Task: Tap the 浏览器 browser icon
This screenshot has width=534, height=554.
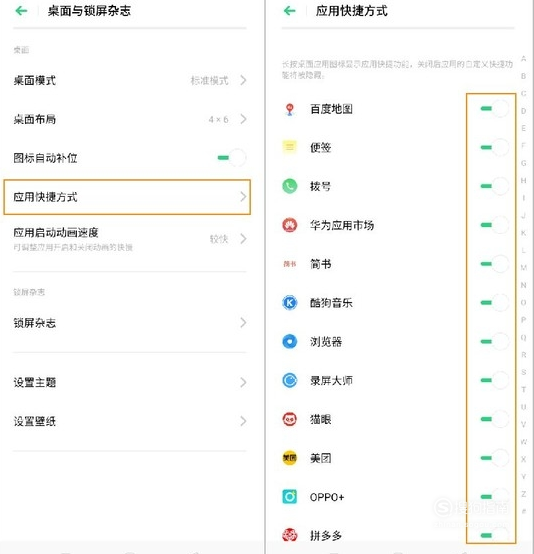Action: pyautogui.click(x=290, y=342)
